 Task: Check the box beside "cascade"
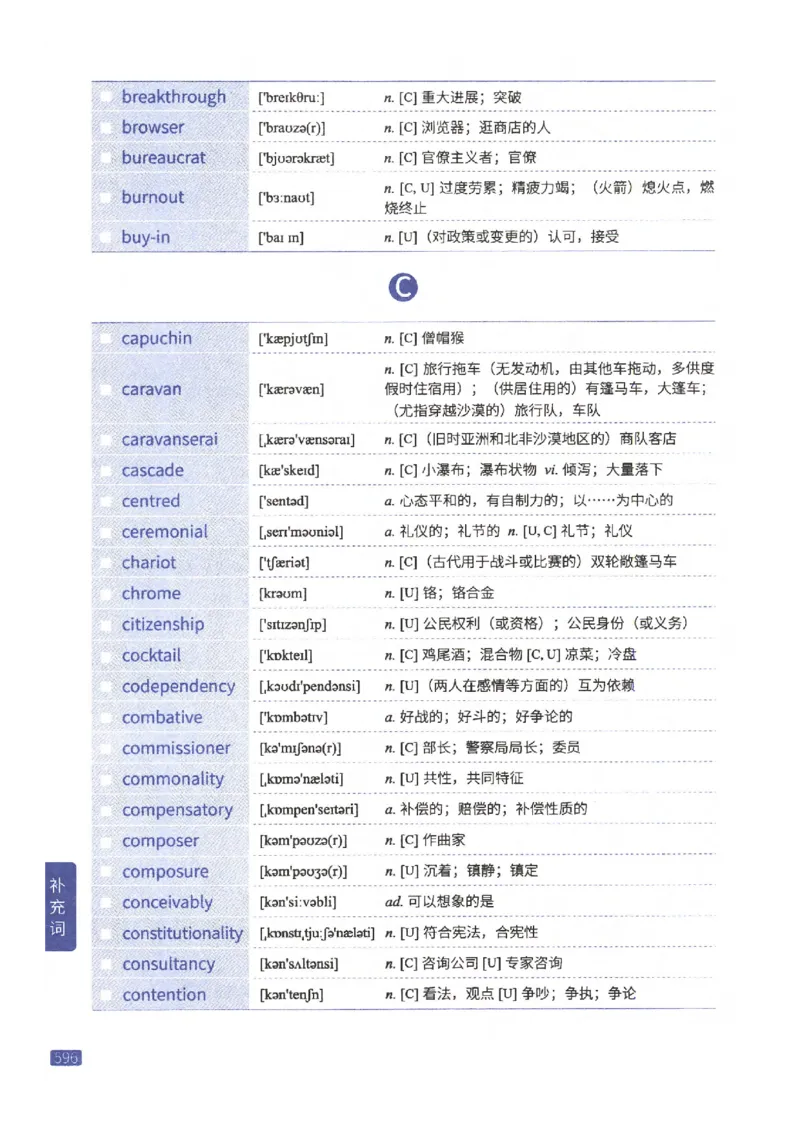point(107,470)
